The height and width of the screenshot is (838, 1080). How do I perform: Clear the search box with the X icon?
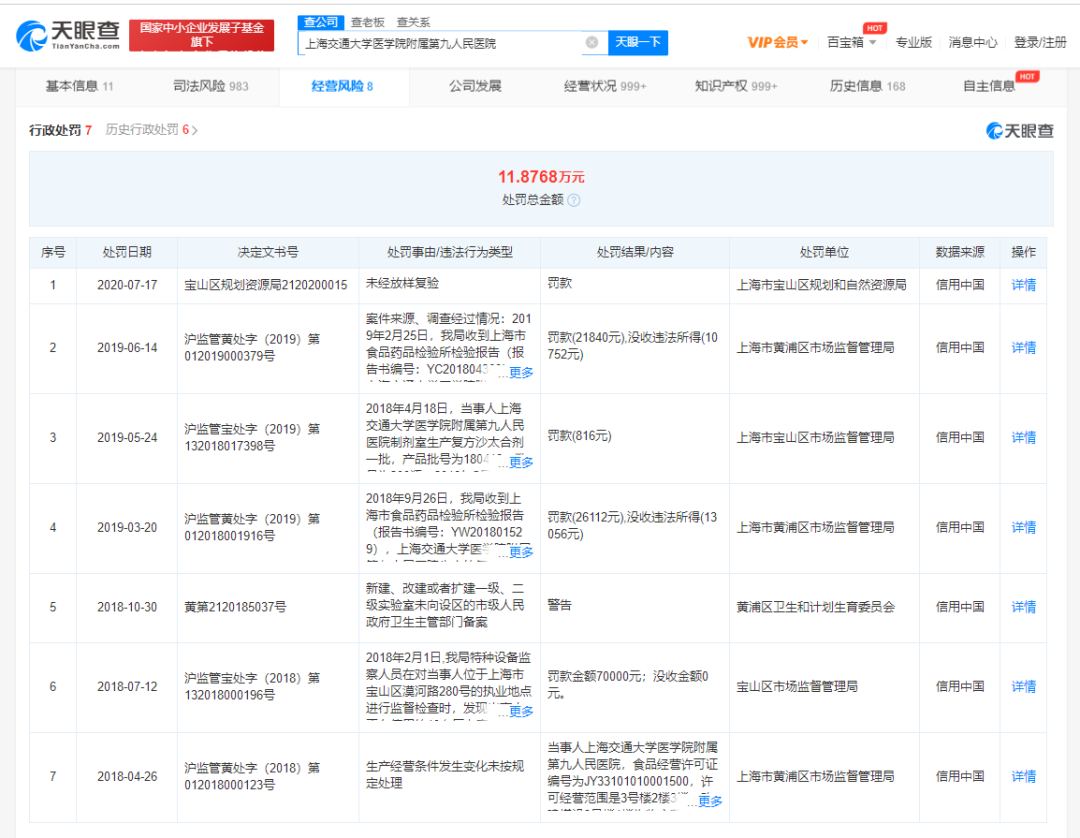coord(592,43)
